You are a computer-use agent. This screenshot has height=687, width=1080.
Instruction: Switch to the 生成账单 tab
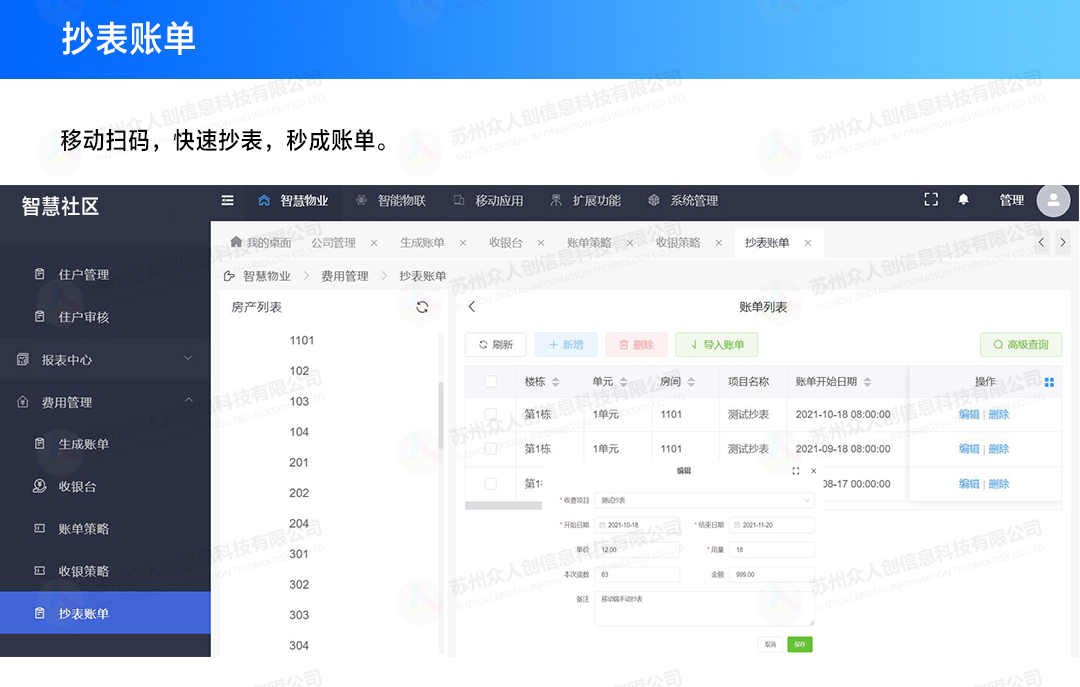pos(422,243)
